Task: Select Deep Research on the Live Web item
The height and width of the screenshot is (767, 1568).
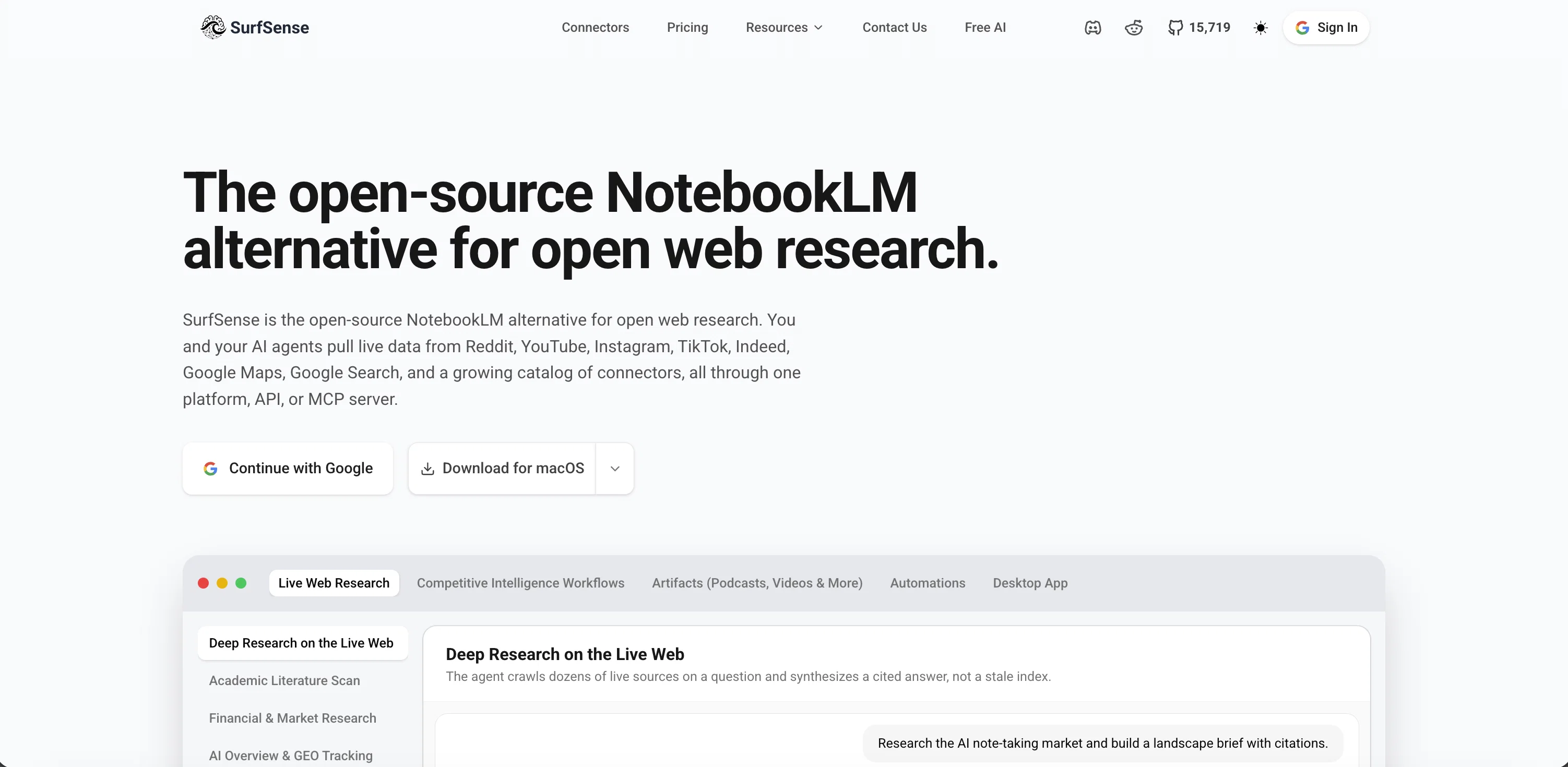Action: [x=303, y=643]
